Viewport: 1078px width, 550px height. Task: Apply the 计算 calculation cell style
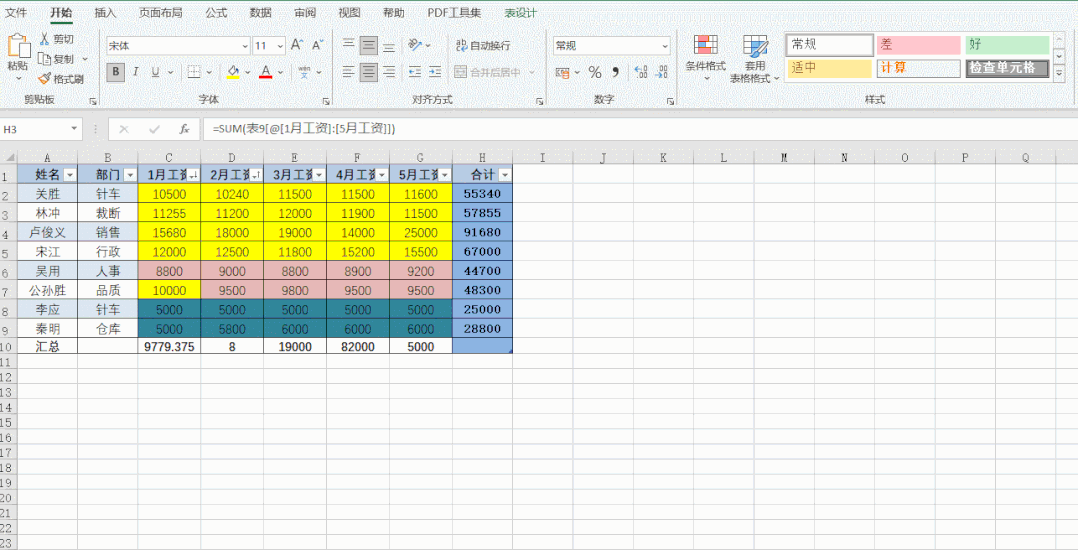coord(918,68)
